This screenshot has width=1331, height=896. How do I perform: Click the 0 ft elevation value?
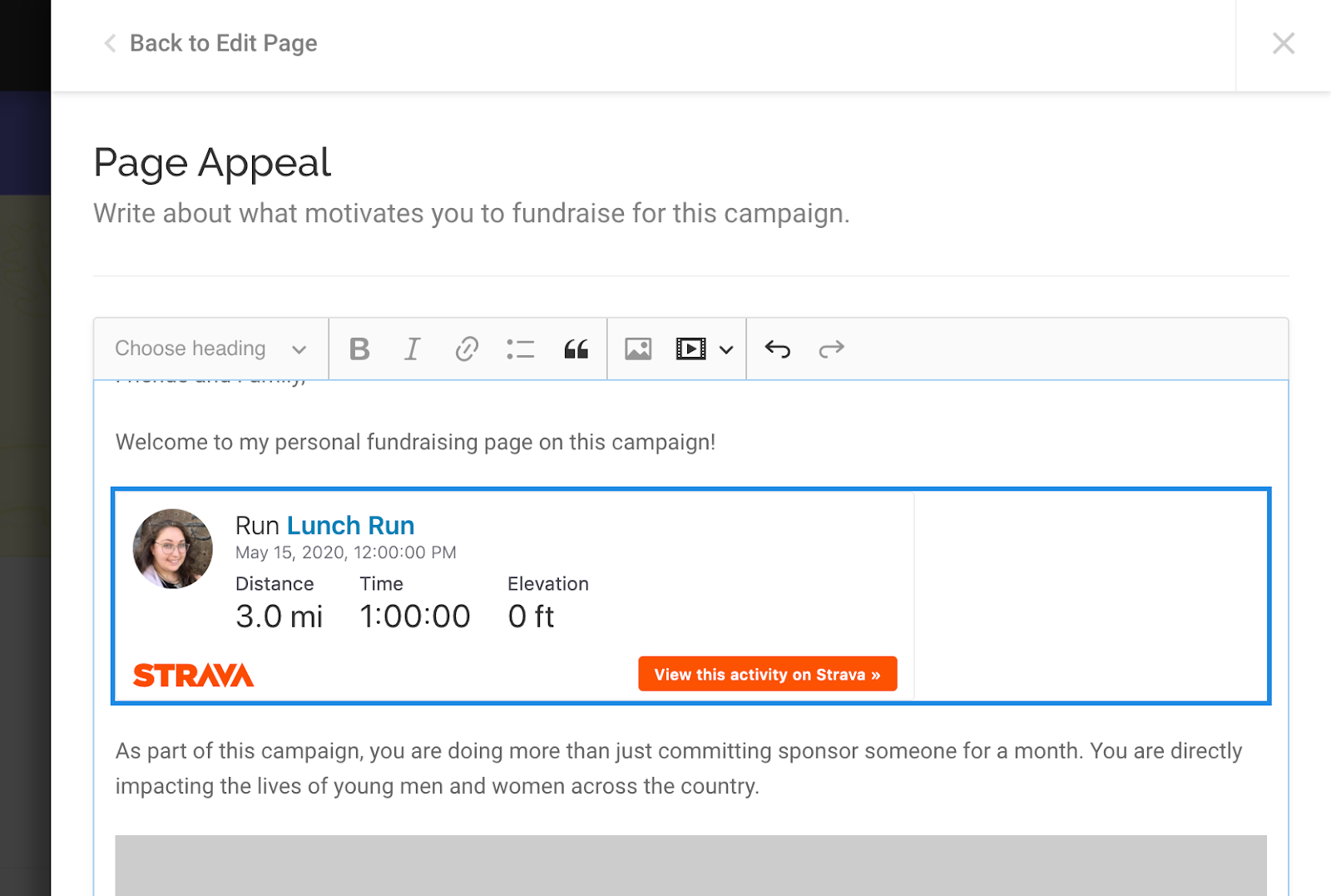(x=531, y=616)
